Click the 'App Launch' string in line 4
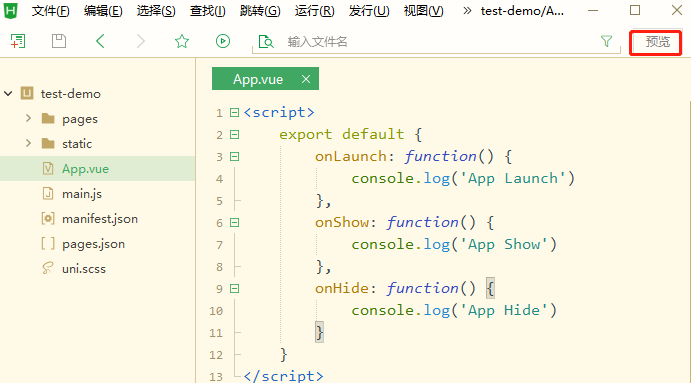691x383 pixels. (513, 178)
